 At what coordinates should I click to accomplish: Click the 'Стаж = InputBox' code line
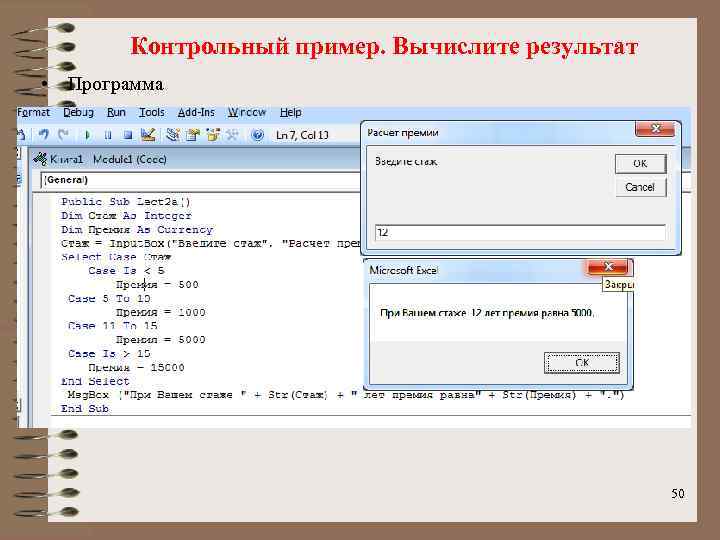[x=211, y=243]
